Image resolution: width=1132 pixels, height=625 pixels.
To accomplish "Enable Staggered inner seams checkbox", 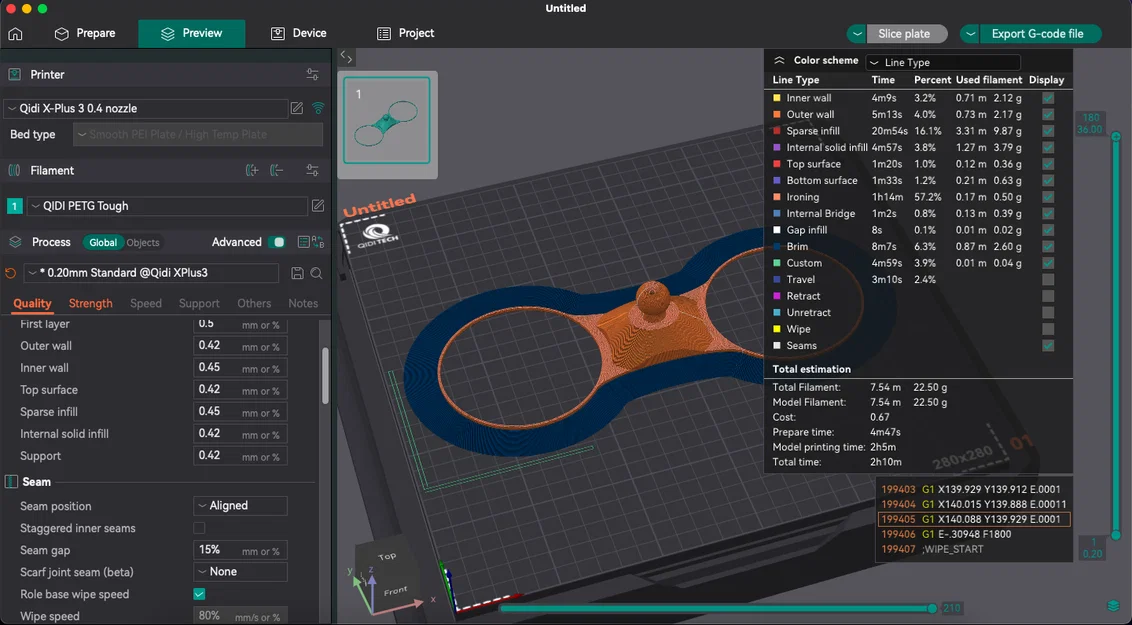I will [x=199, y=528].
